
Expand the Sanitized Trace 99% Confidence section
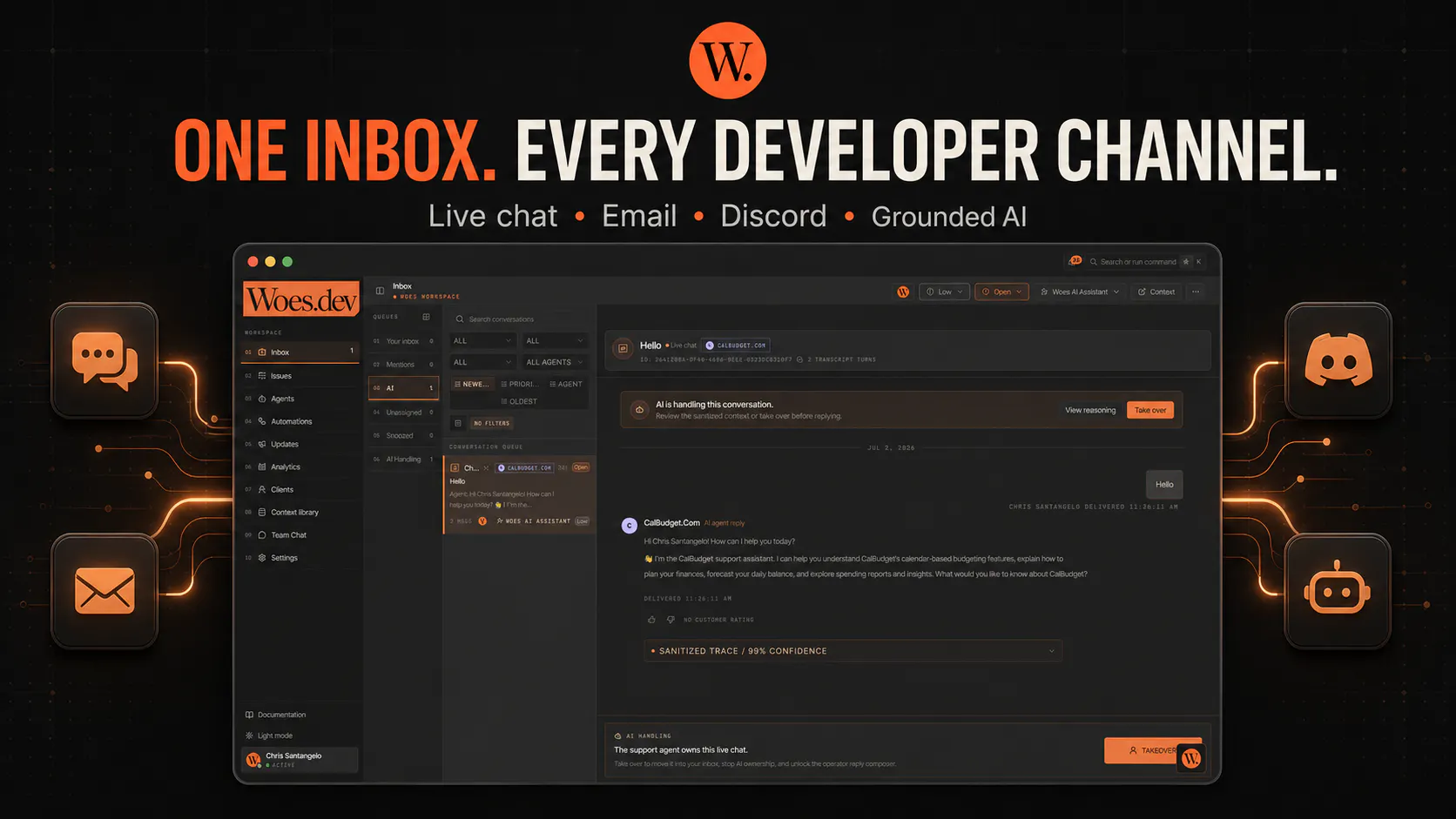pyautogui.click(x=853, y=651)
